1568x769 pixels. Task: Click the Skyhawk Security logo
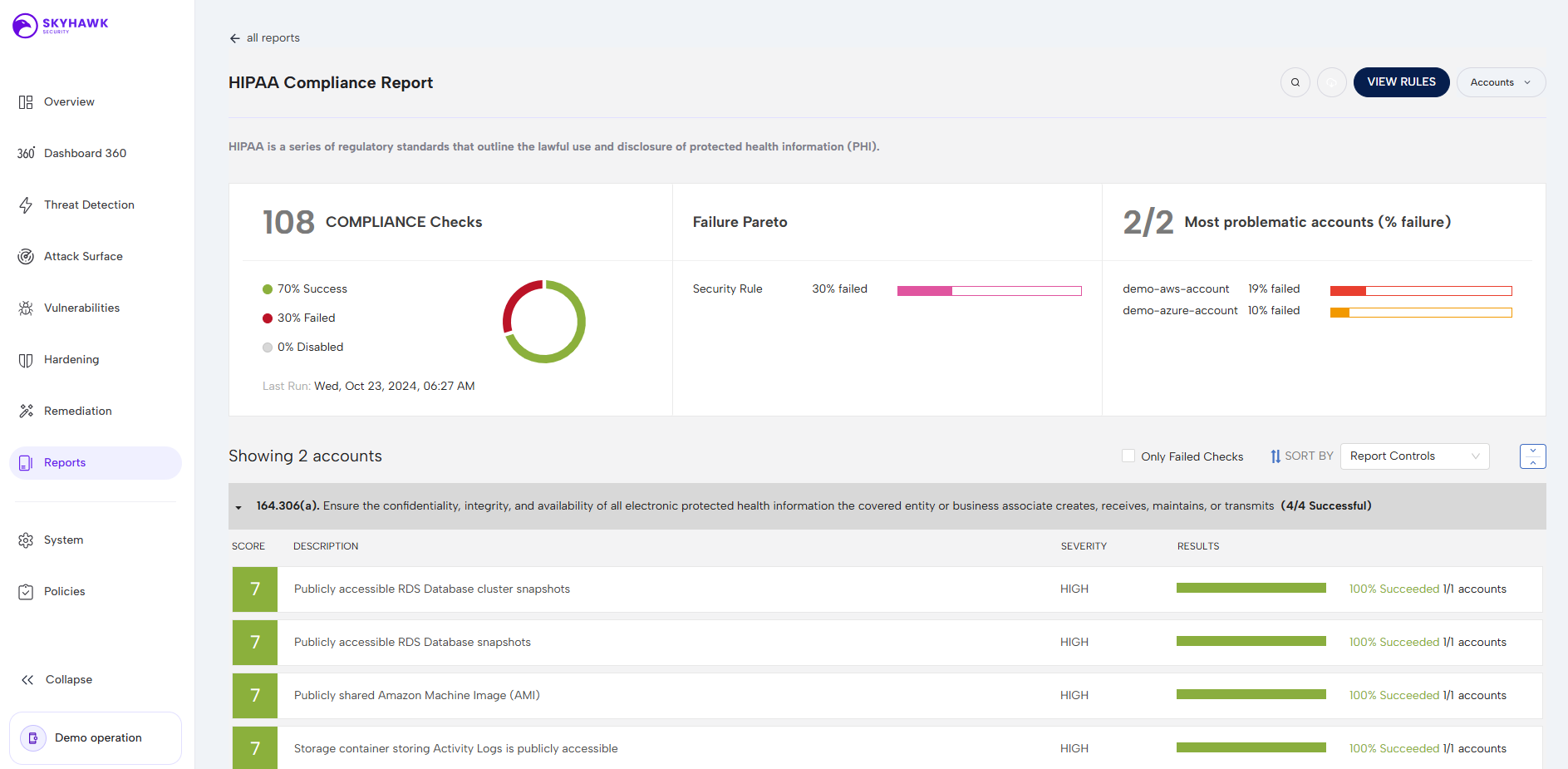(x=61, y=25)
